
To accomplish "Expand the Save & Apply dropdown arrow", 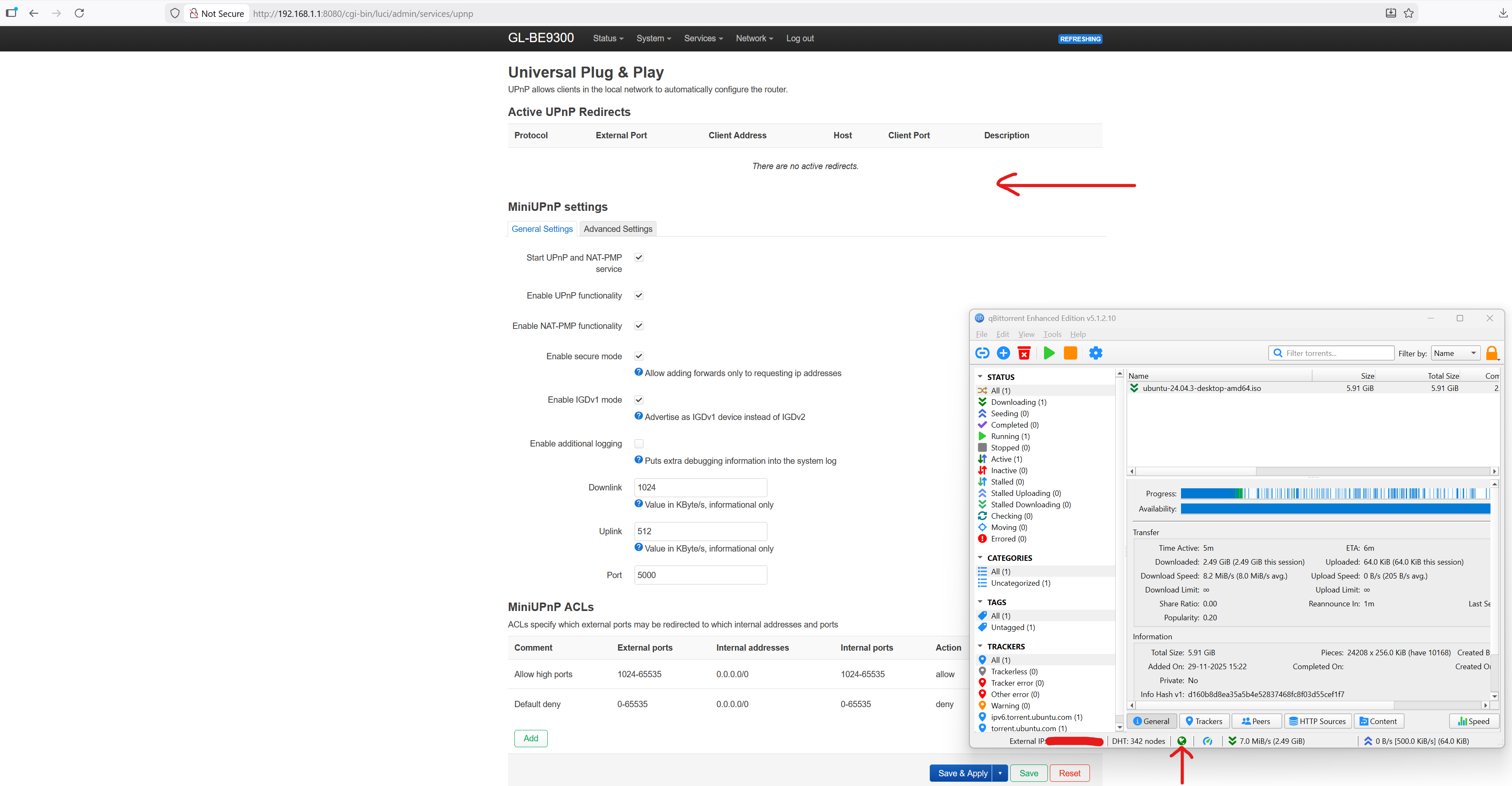I will 1000,773.
